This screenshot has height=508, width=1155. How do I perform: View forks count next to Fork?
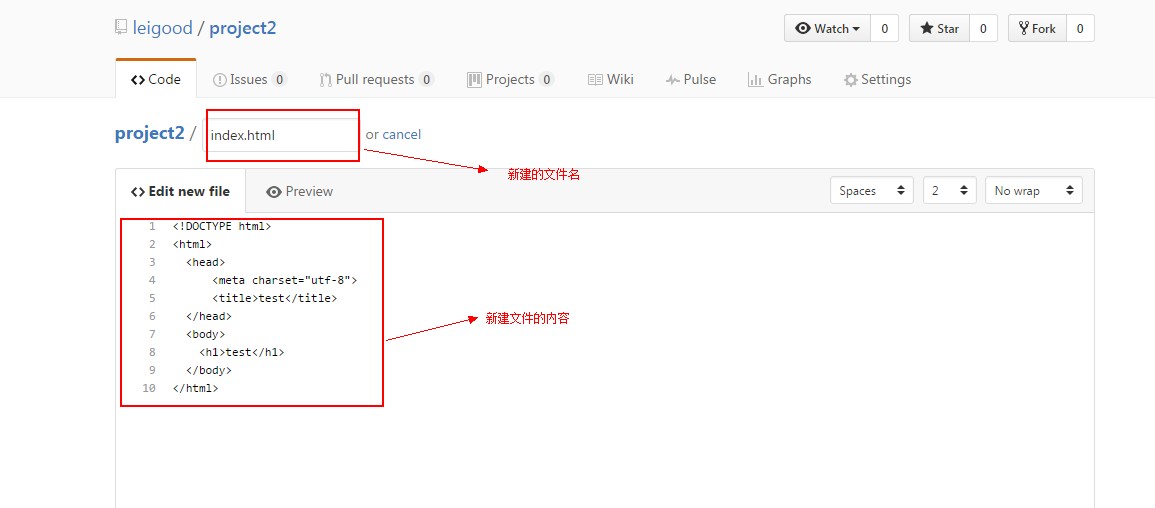tap(1081, 29)
